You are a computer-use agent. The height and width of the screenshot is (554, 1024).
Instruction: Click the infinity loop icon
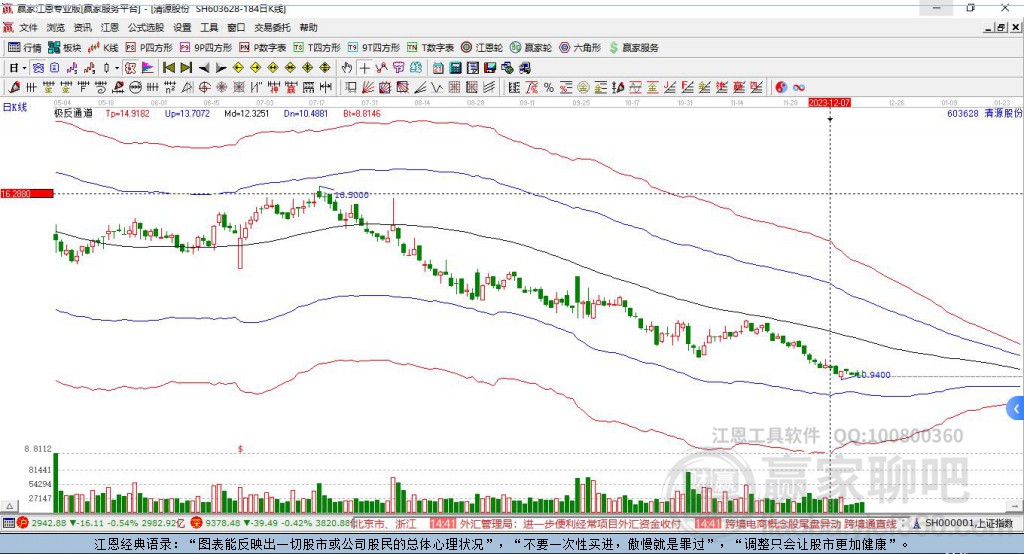(799, 87)
